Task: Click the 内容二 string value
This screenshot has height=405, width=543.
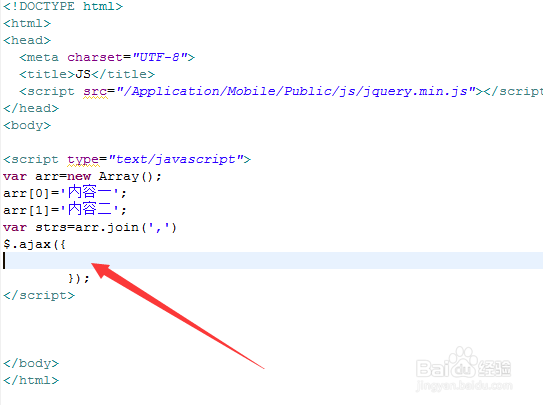Action: coord(90,209)
